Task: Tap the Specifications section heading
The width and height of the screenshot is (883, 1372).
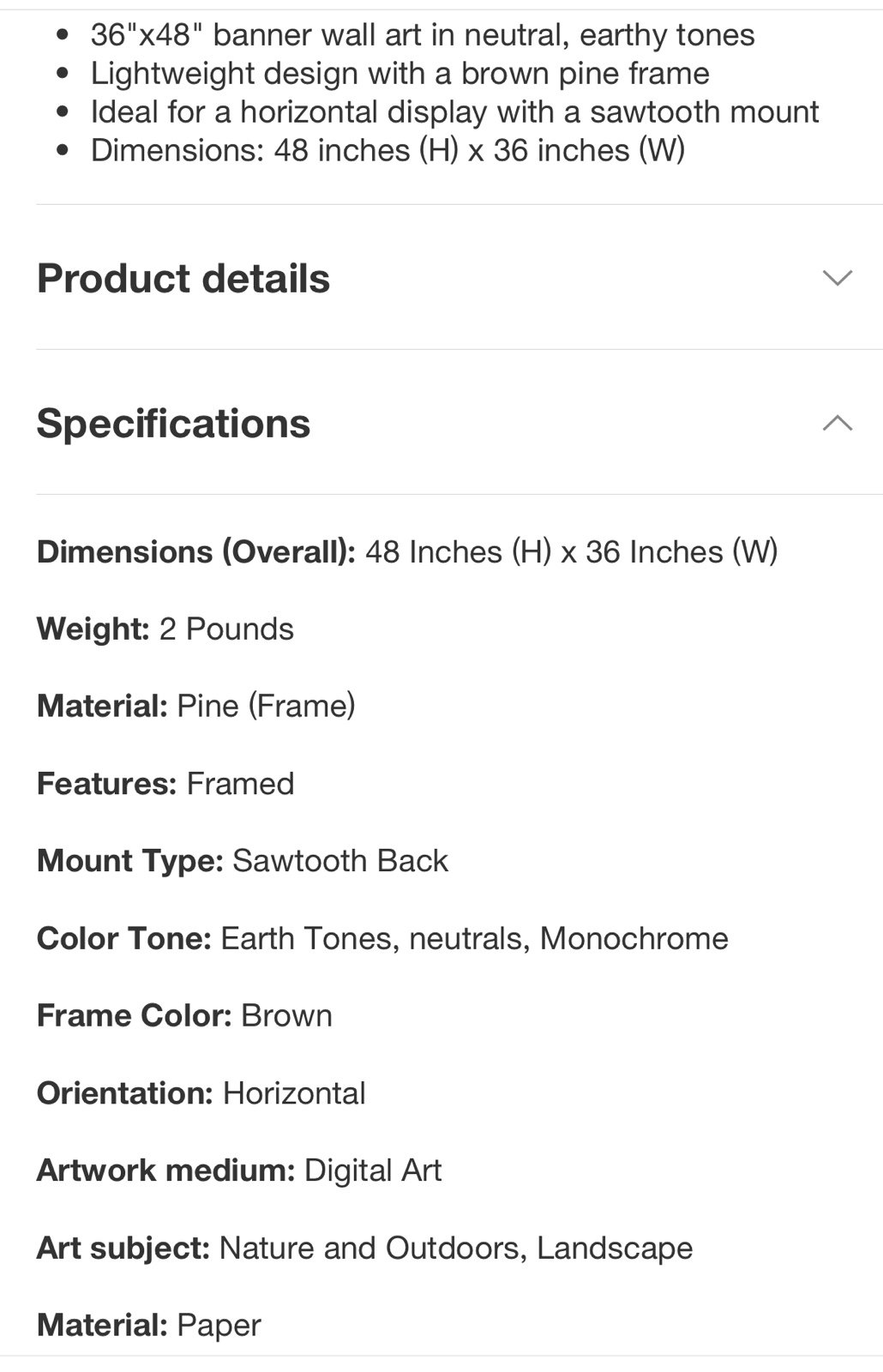Action: [x=174, y=424]
